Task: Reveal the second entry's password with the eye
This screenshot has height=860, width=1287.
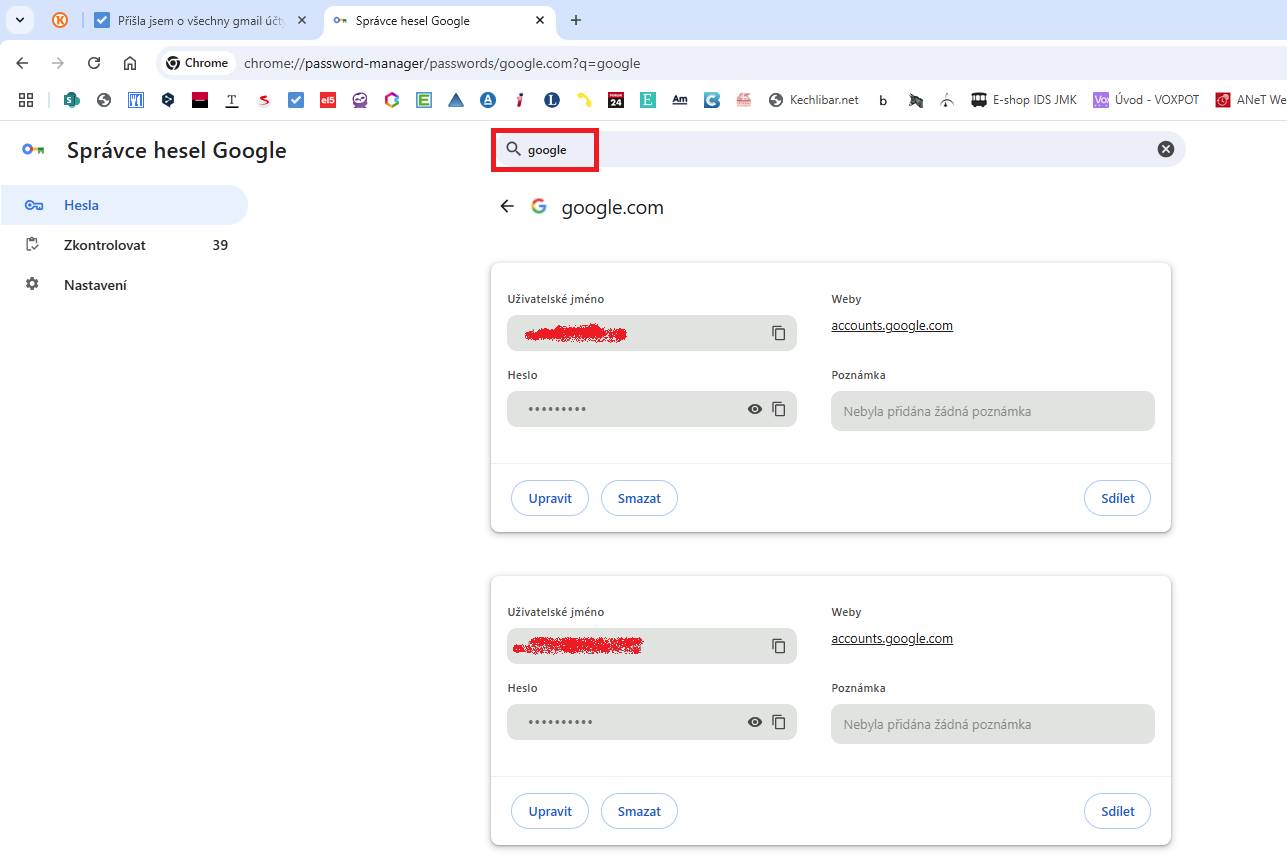Action: pyautogui.click(x=755, y=722)
